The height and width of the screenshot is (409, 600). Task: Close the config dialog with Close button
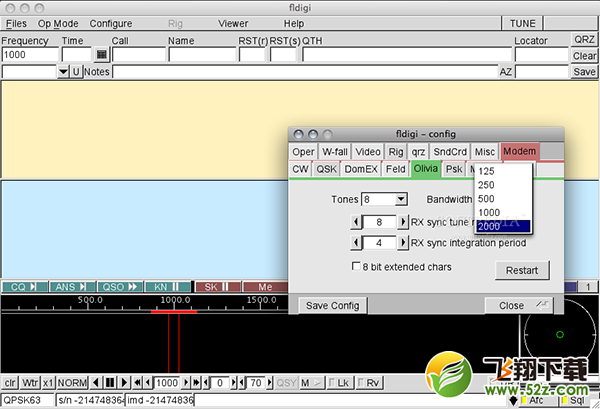pos(518,305)
